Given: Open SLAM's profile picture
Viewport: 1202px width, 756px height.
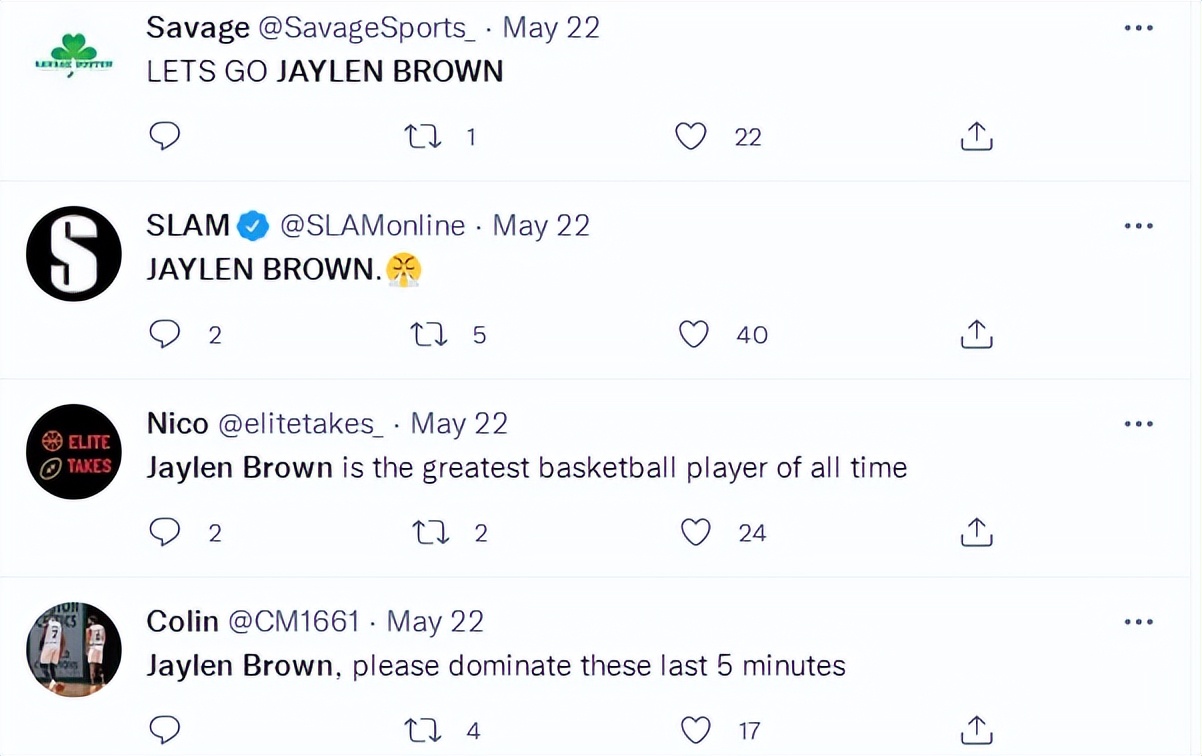Looking at the screenshot, I should 73,254.
